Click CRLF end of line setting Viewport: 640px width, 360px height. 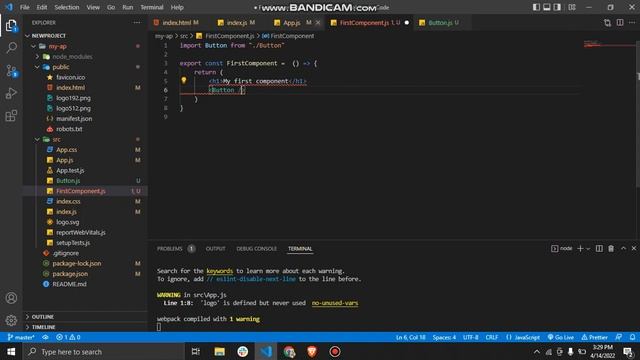point(491,337)
